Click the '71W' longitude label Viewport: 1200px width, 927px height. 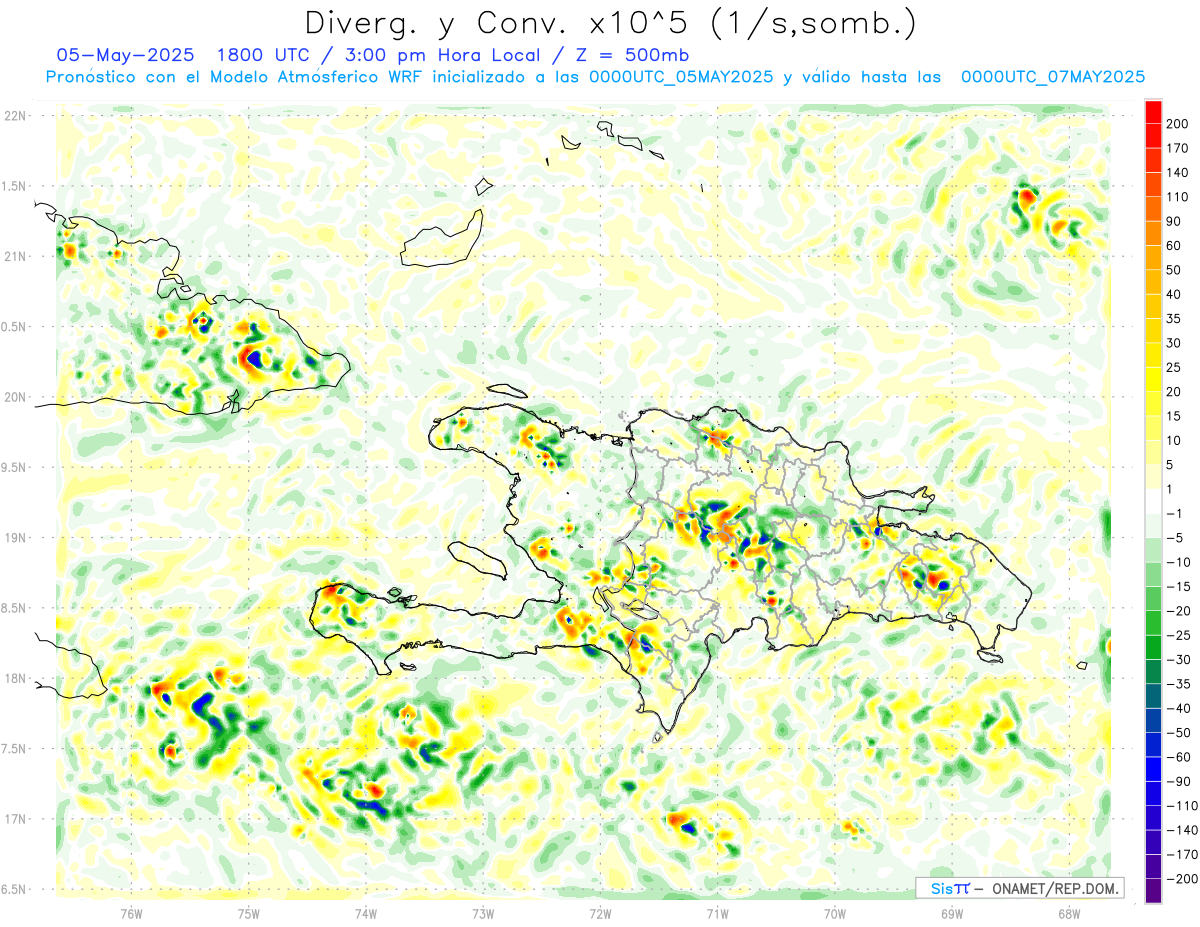click(717, 914)
